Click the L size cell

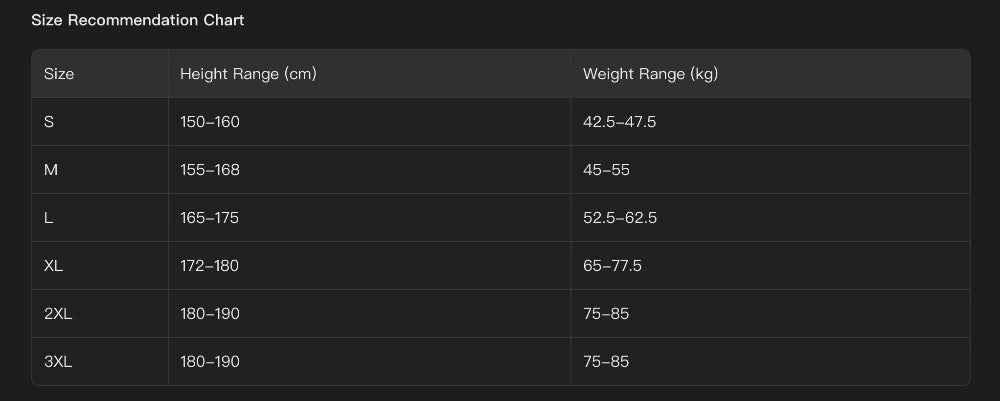[49, 218]
